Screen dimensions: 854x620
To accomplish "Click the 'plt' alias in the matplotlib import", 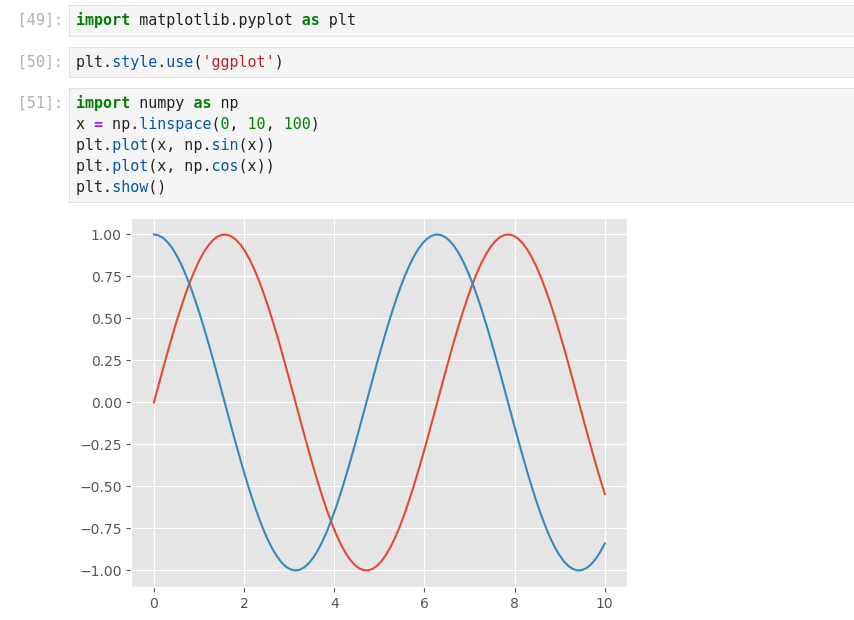I will click(x=342, y=20).
